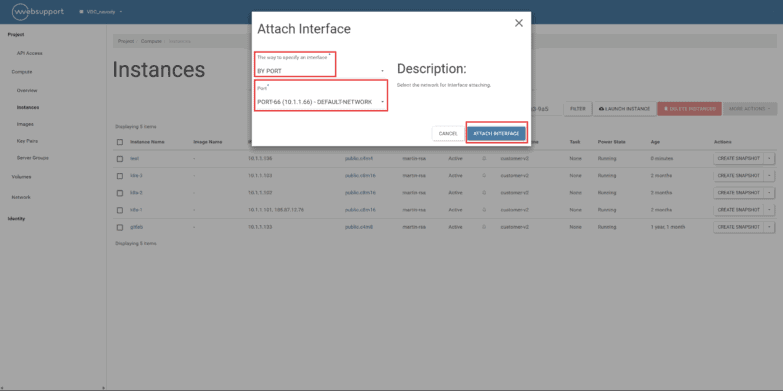Expand actions dropdown arrow in k8s-2 row
The width and height of the screenshot is (783, 391).
point(770,193)
